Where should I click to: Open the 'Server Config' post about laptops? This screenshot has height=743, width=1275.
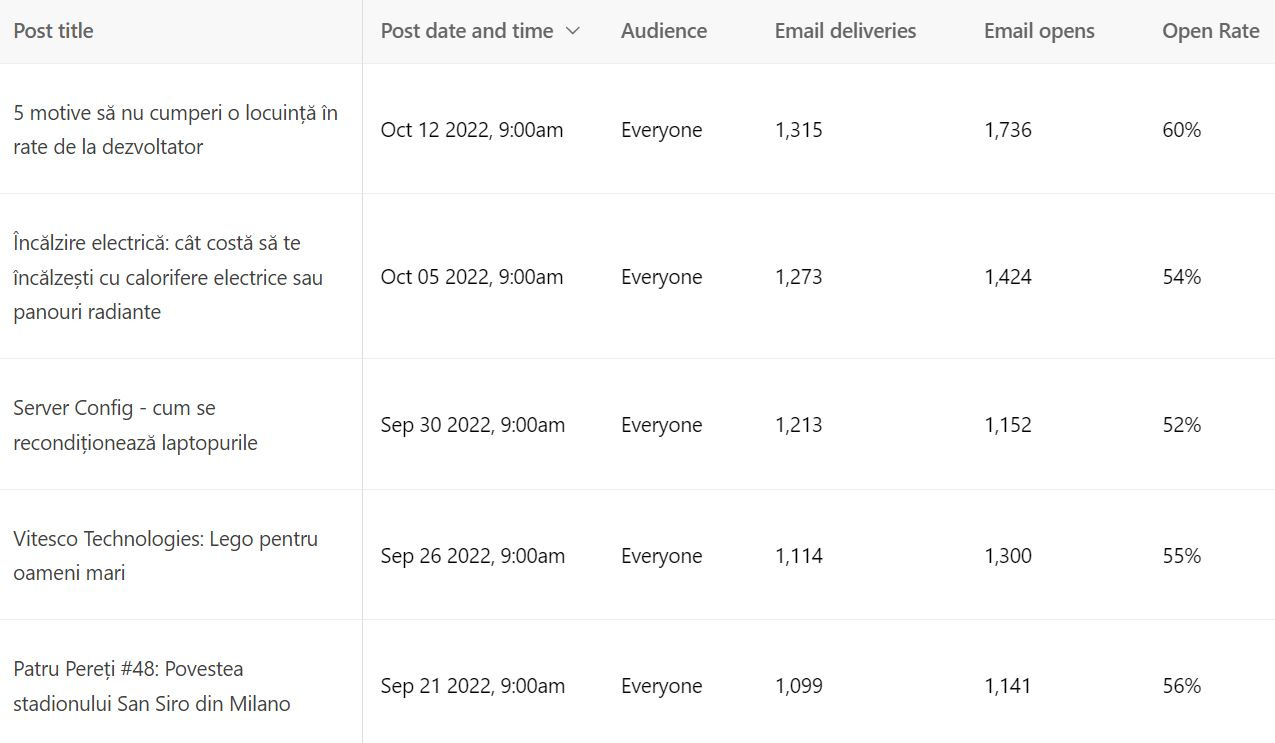coord(135,425)
